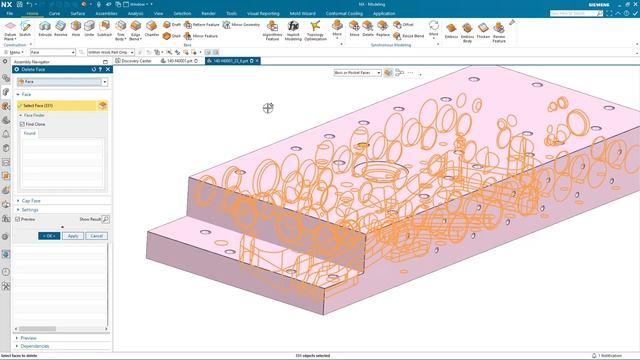Click the Apply button

click(x=73, y=236)
